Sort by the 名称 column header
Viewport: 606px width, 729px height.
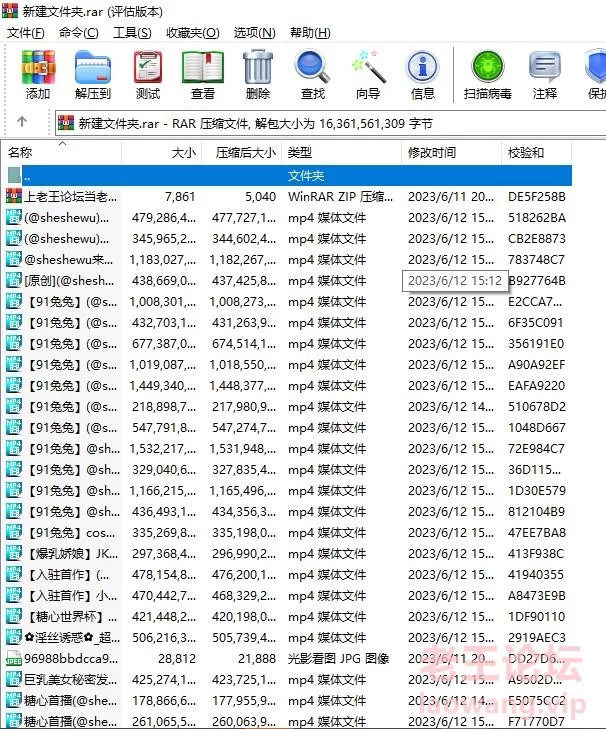tap(61, 152)
